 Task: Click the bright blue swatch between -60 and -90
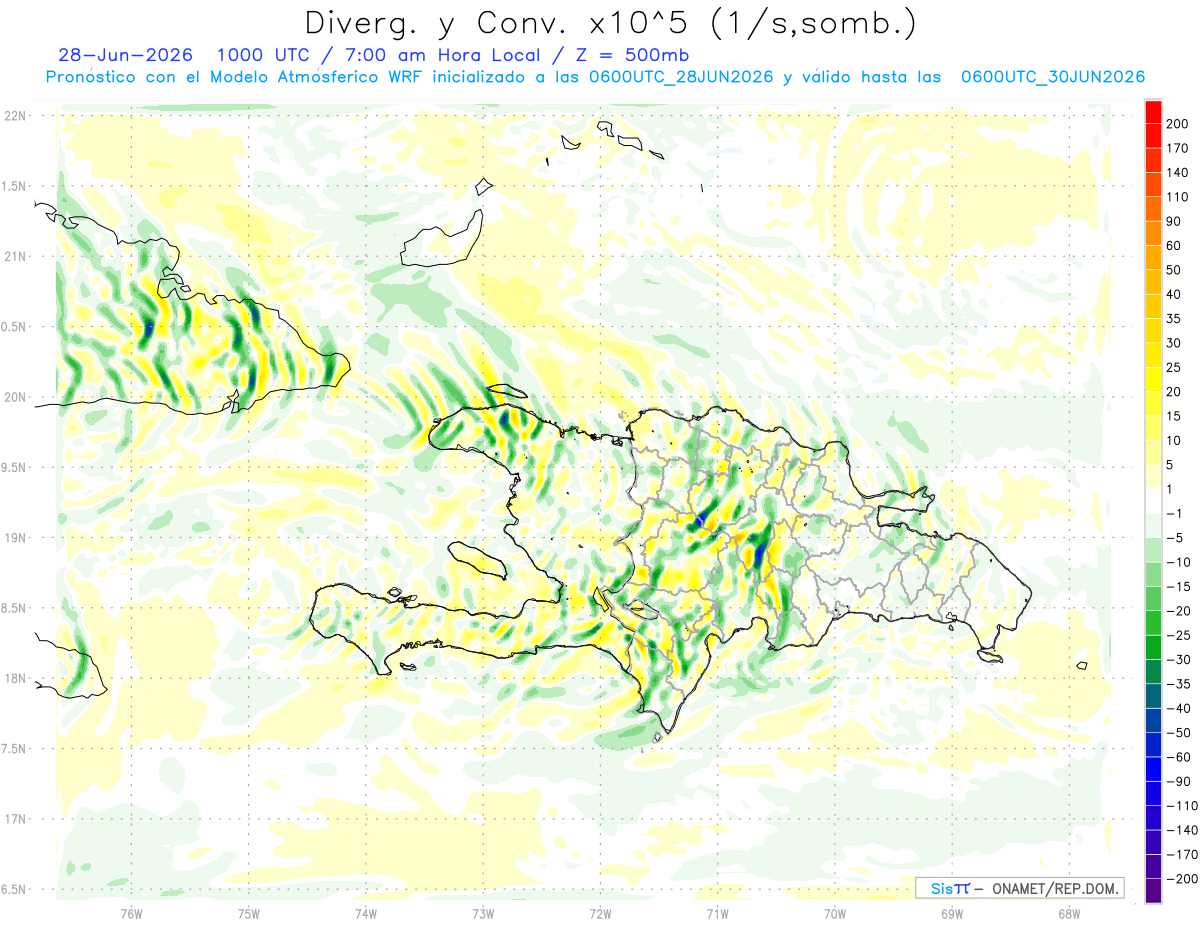[1153, 769]
